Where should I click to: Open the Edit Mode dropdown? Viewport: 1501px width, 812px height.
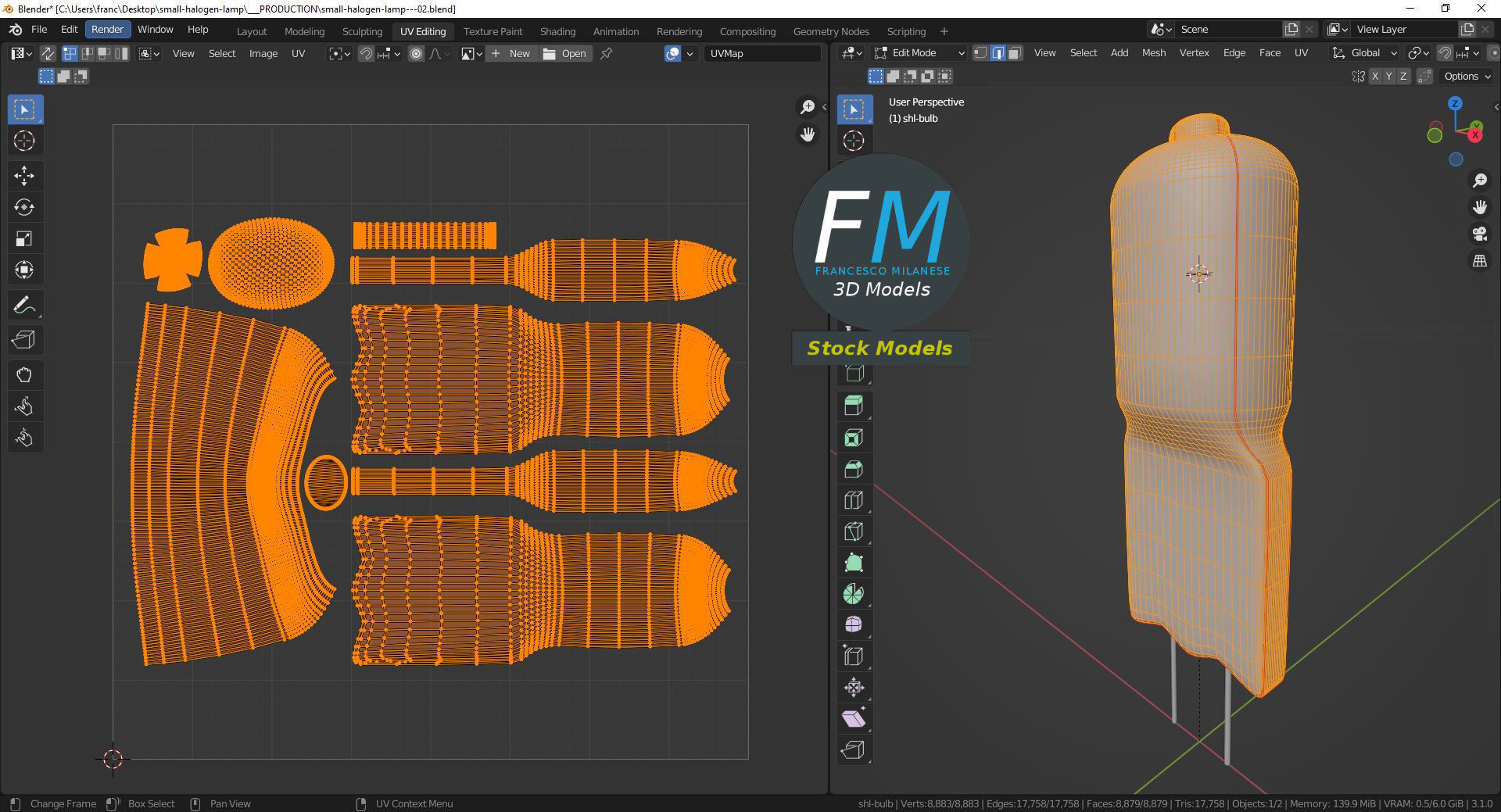920,53
